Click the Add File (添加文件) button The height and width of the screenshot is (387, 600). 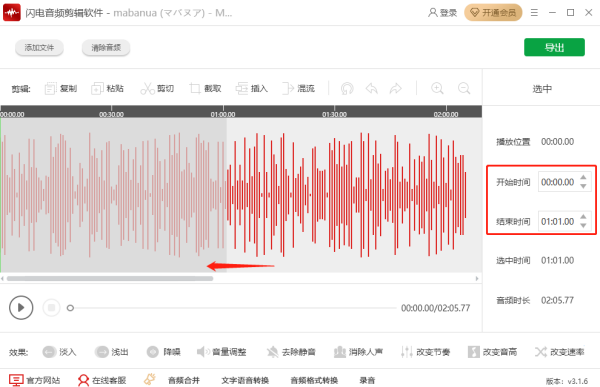(39, 47)
